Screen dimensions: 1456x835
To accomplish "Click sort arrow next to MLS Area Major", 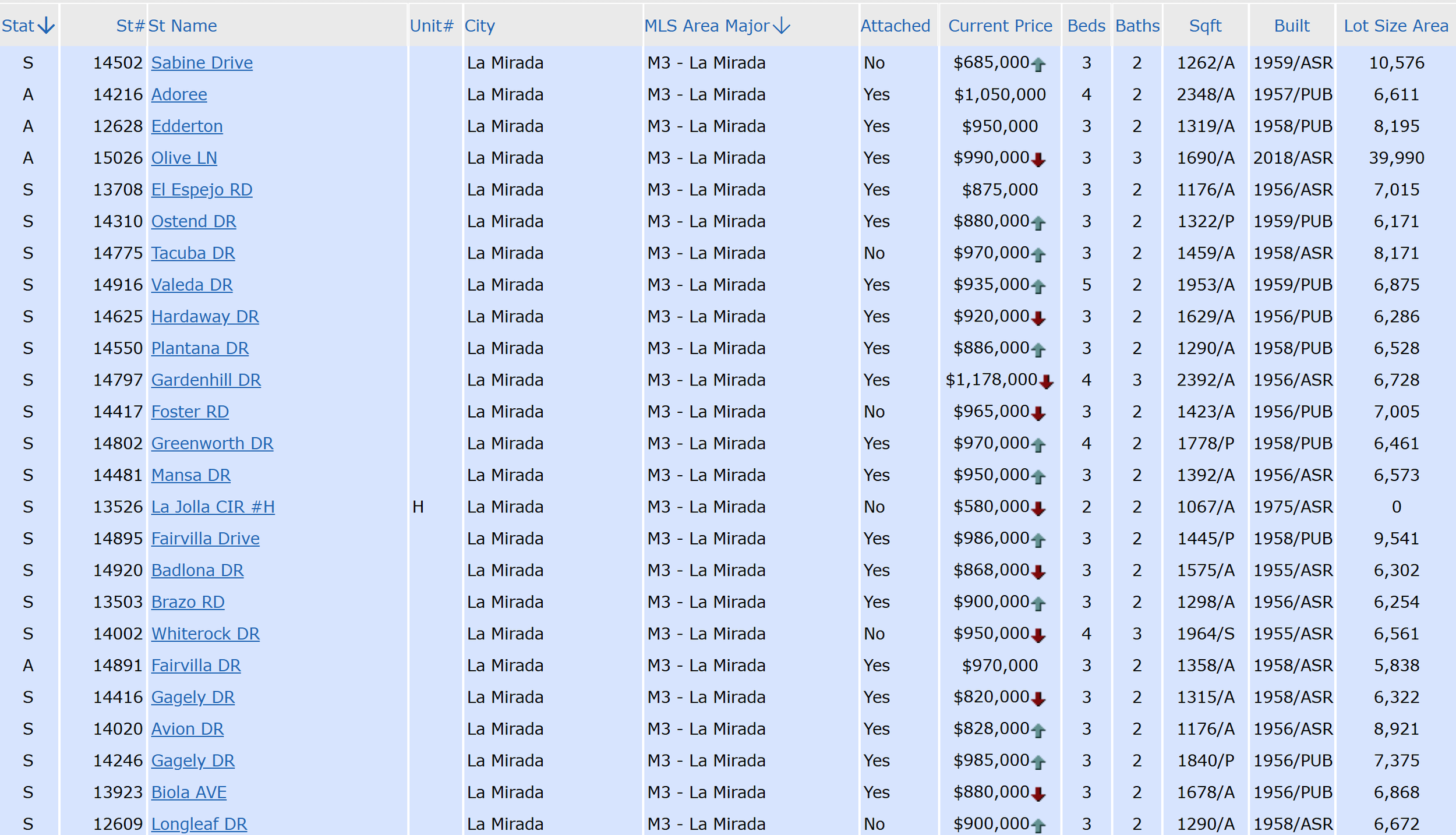I will tap(782, 26).
